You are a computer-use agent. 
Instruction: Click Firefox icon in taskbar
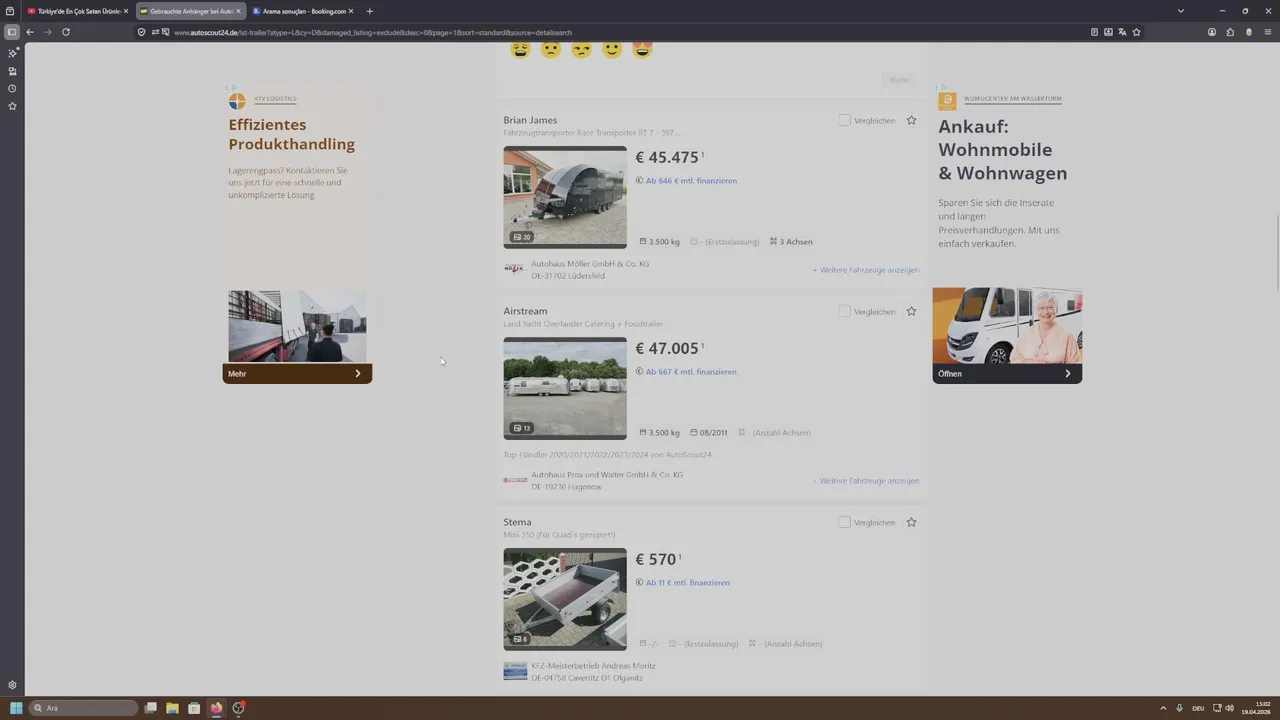coord(216,708)
